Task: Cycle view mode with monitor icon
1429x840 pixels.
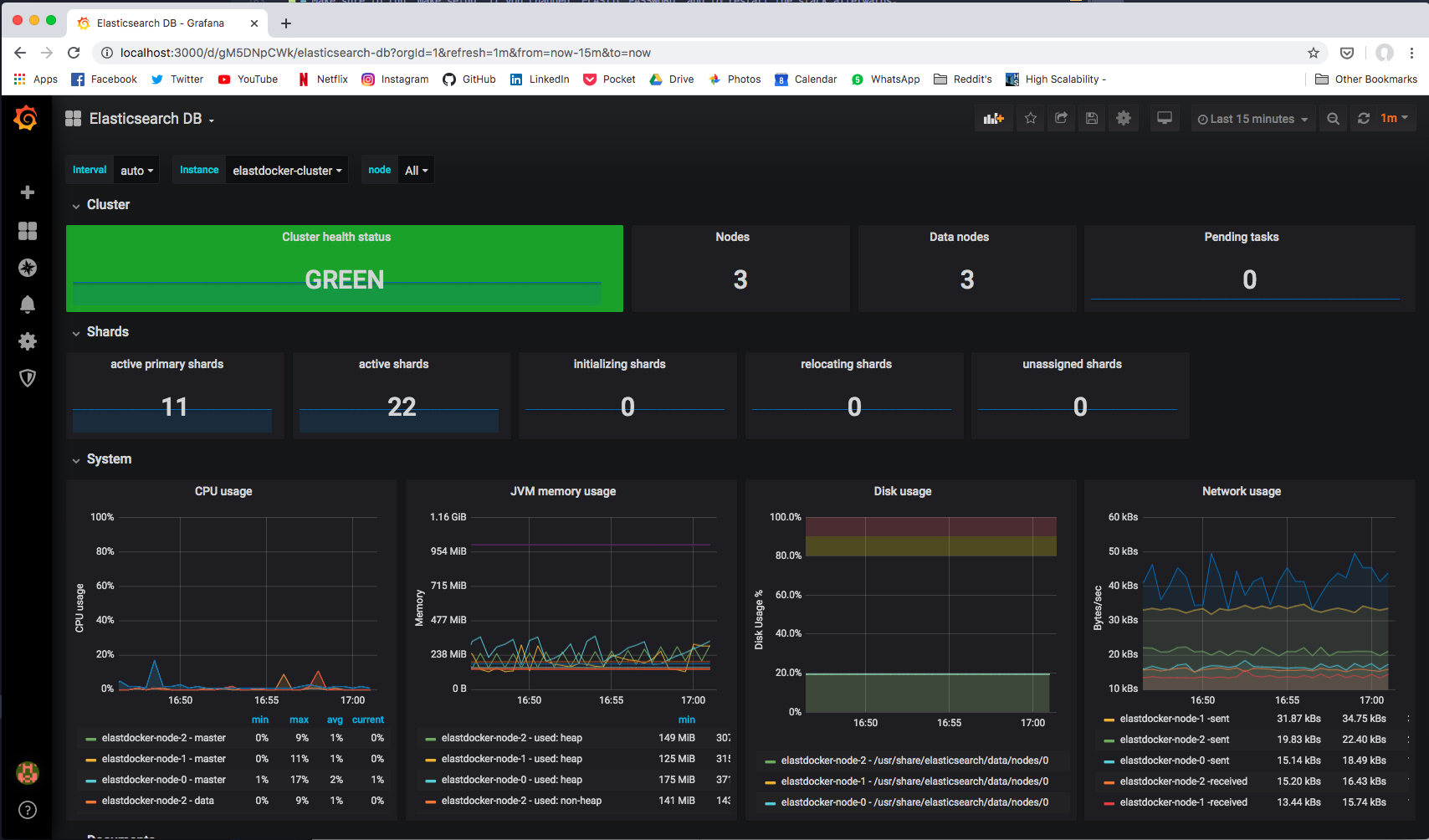Action: 1164,119
